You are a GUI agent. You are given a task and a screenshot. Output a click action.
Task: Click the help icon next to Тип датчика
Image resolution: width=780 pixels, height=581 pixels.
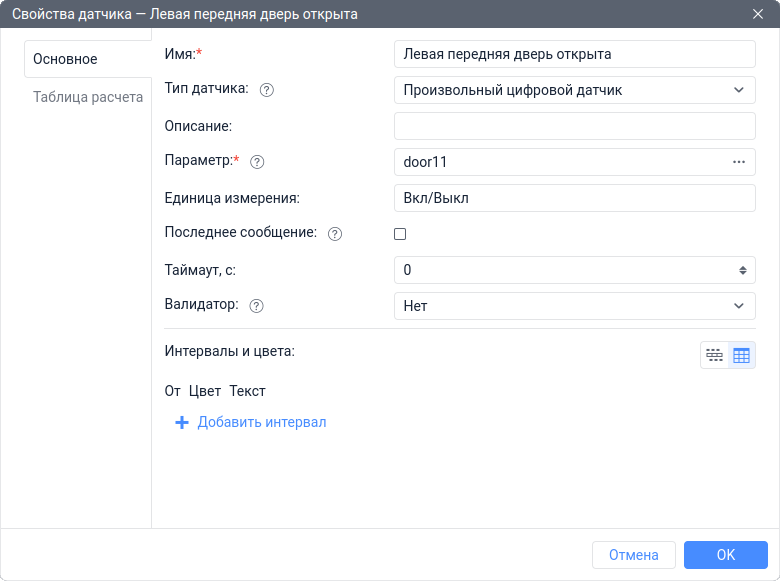267,90
